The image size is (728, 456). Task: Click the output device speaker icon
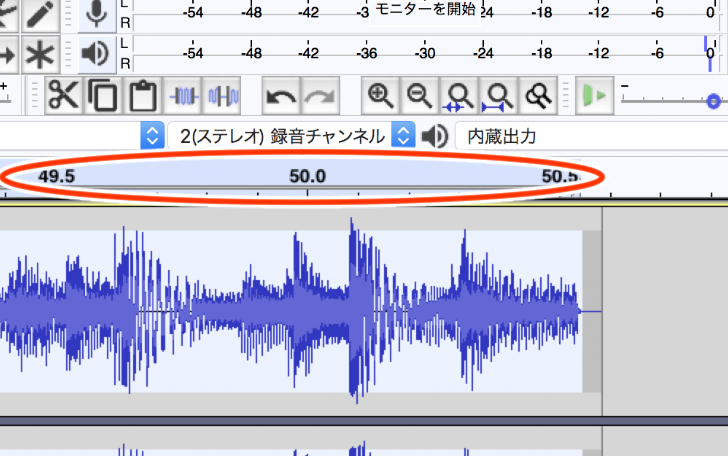[435, 136]
